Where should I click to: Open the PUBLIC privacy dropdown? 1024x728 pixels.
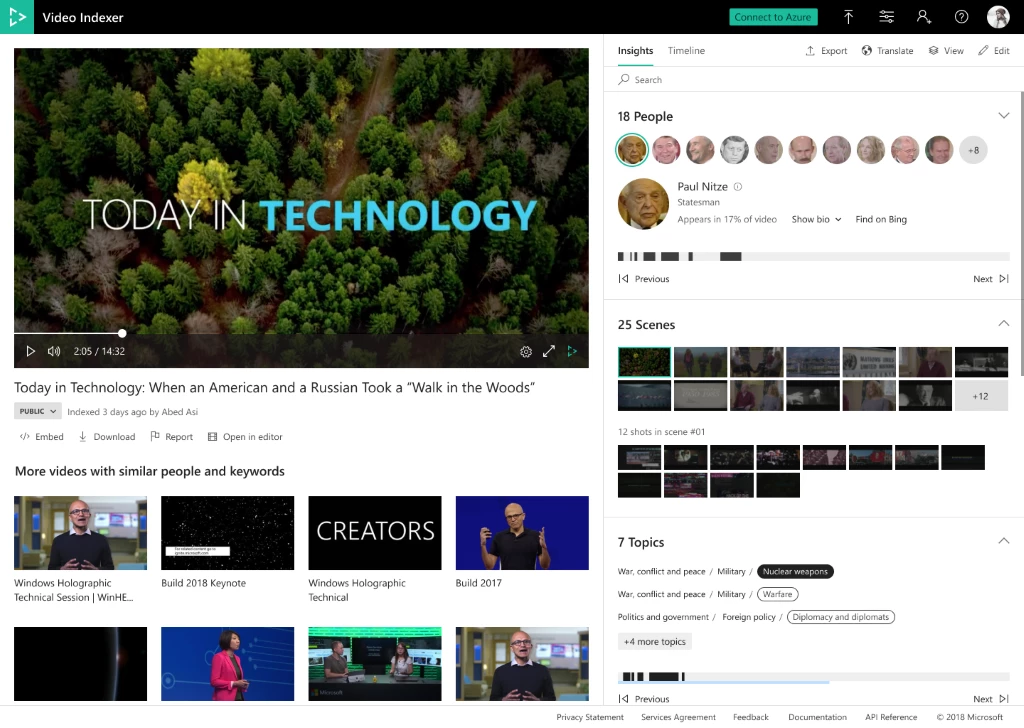click(38, 411)
